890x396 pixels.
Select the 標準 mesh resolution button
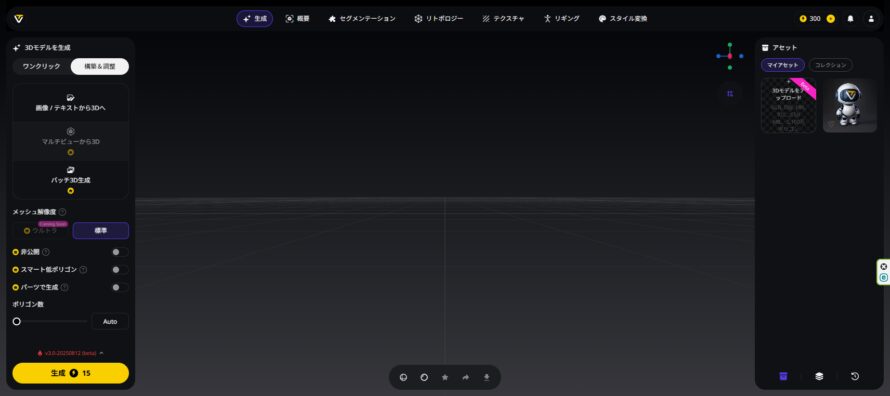tap(101, 231)
